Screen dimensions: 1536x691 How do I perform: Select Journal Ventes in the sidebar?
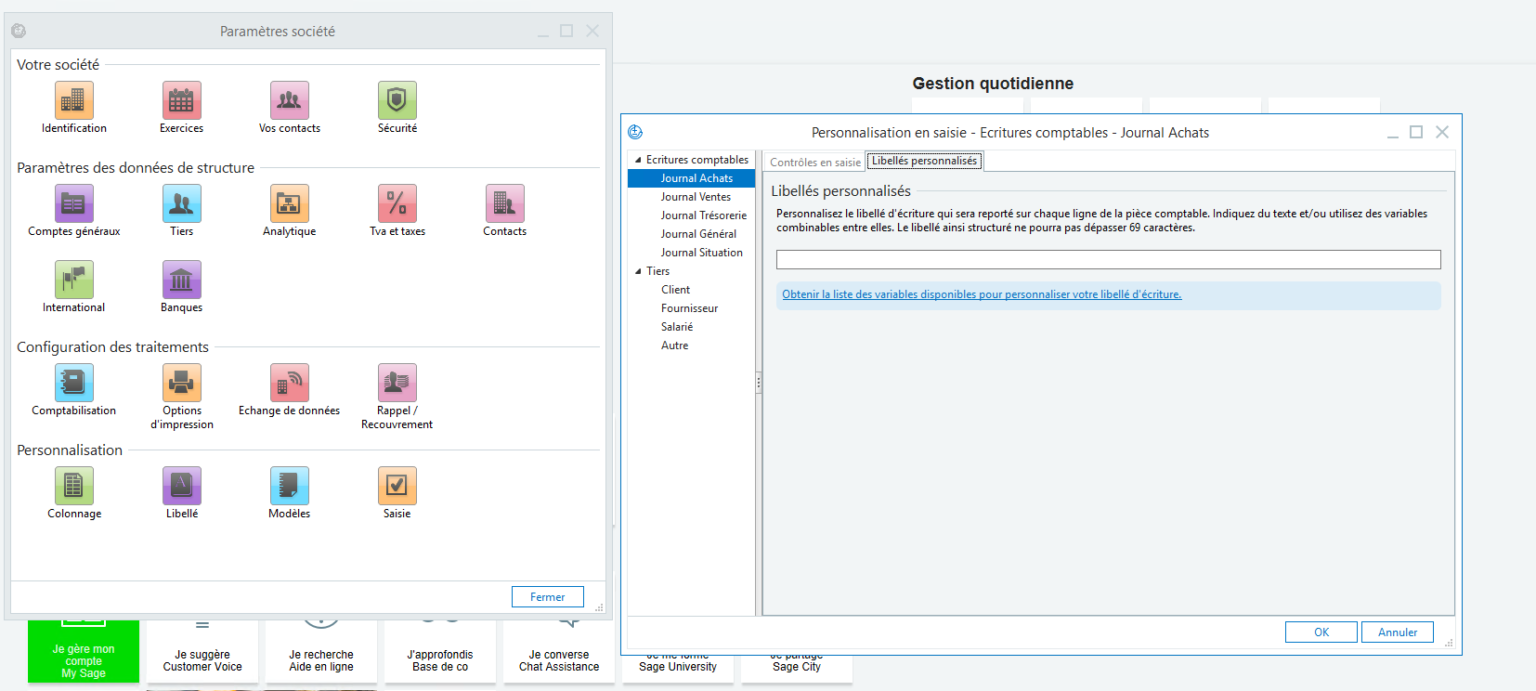click(692, 196)
